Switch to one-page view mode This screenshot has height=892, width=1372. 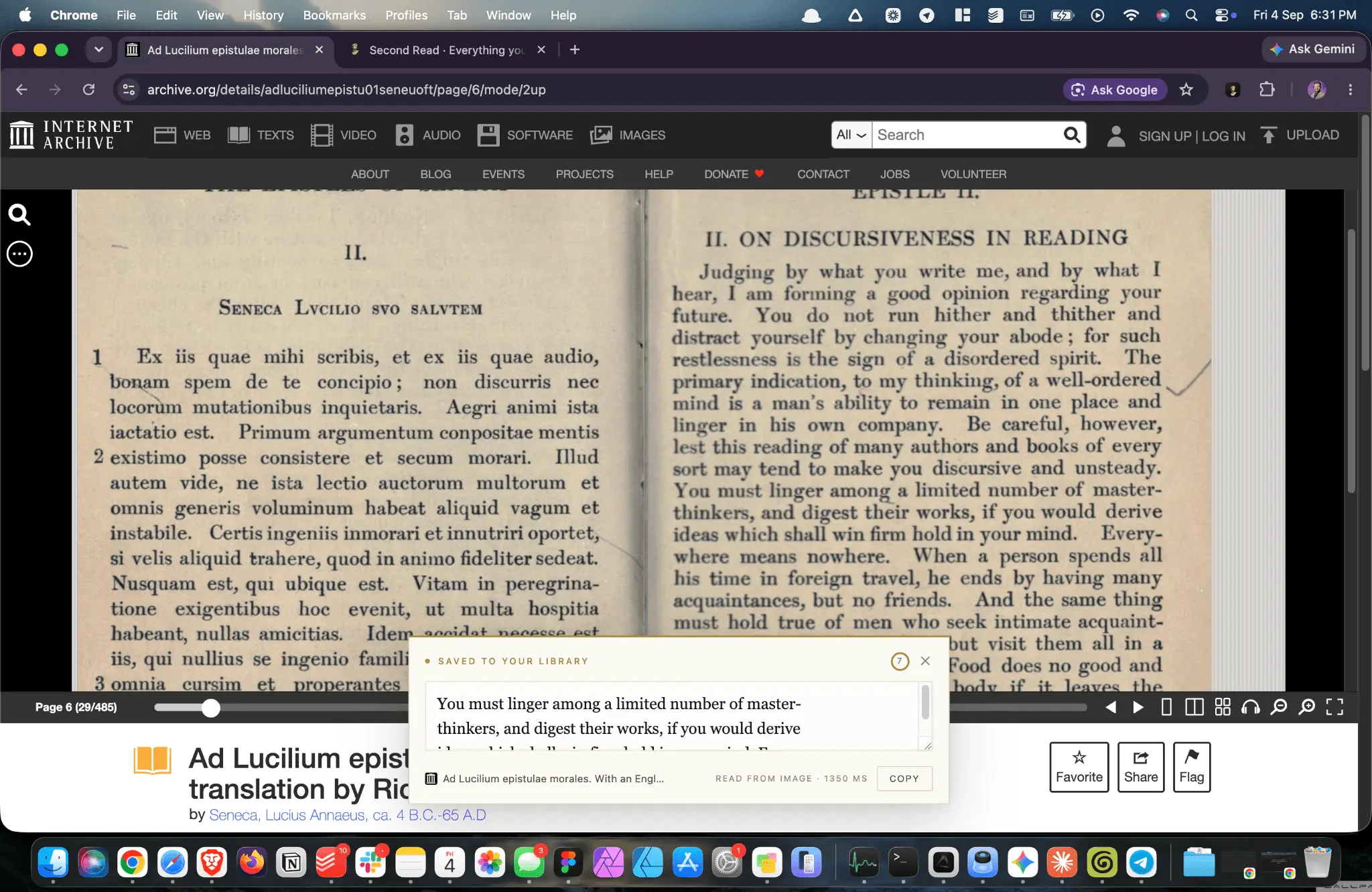[1166, 707]
